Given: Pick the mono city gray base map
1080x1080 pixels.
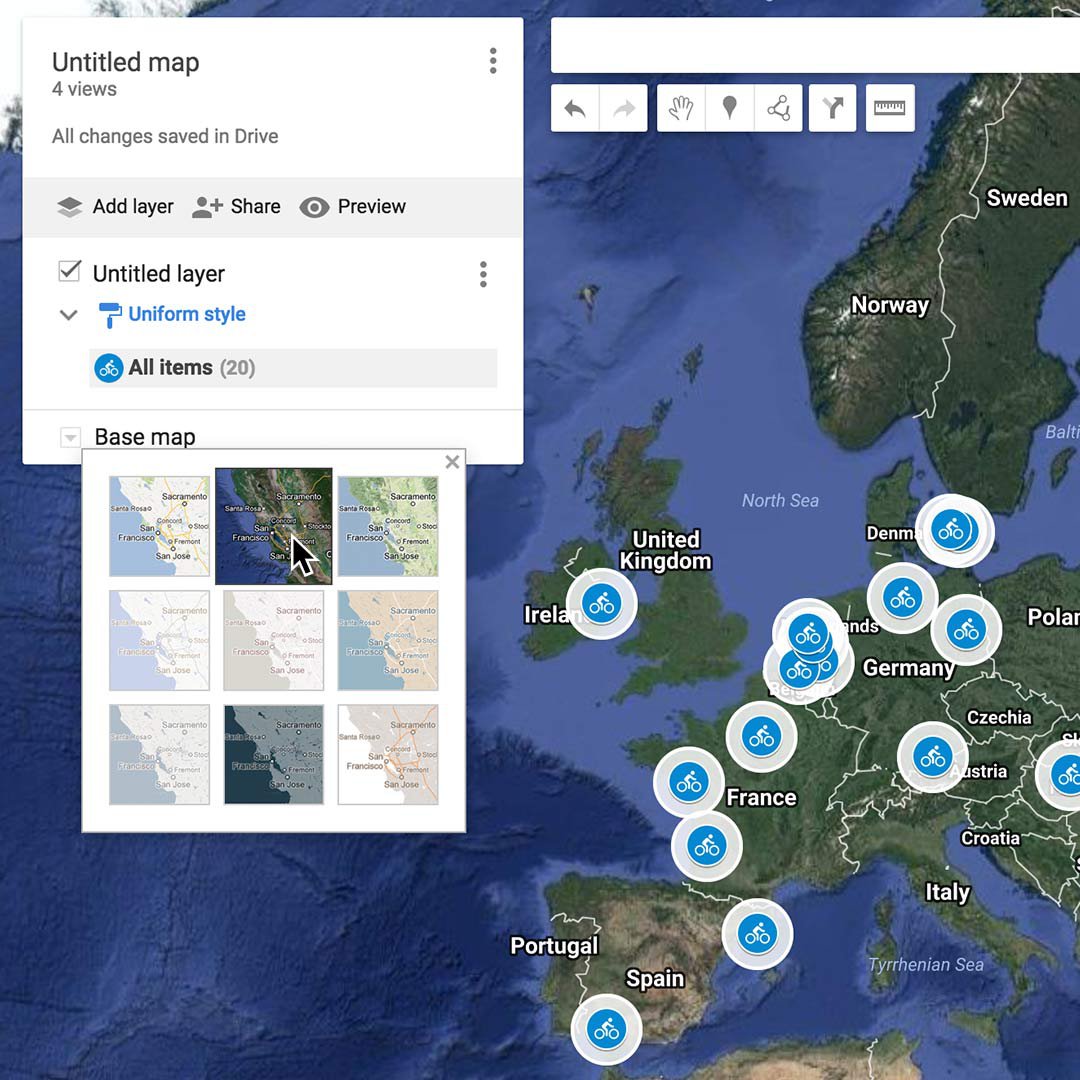Looking at the screenshot, I should 273,641.
